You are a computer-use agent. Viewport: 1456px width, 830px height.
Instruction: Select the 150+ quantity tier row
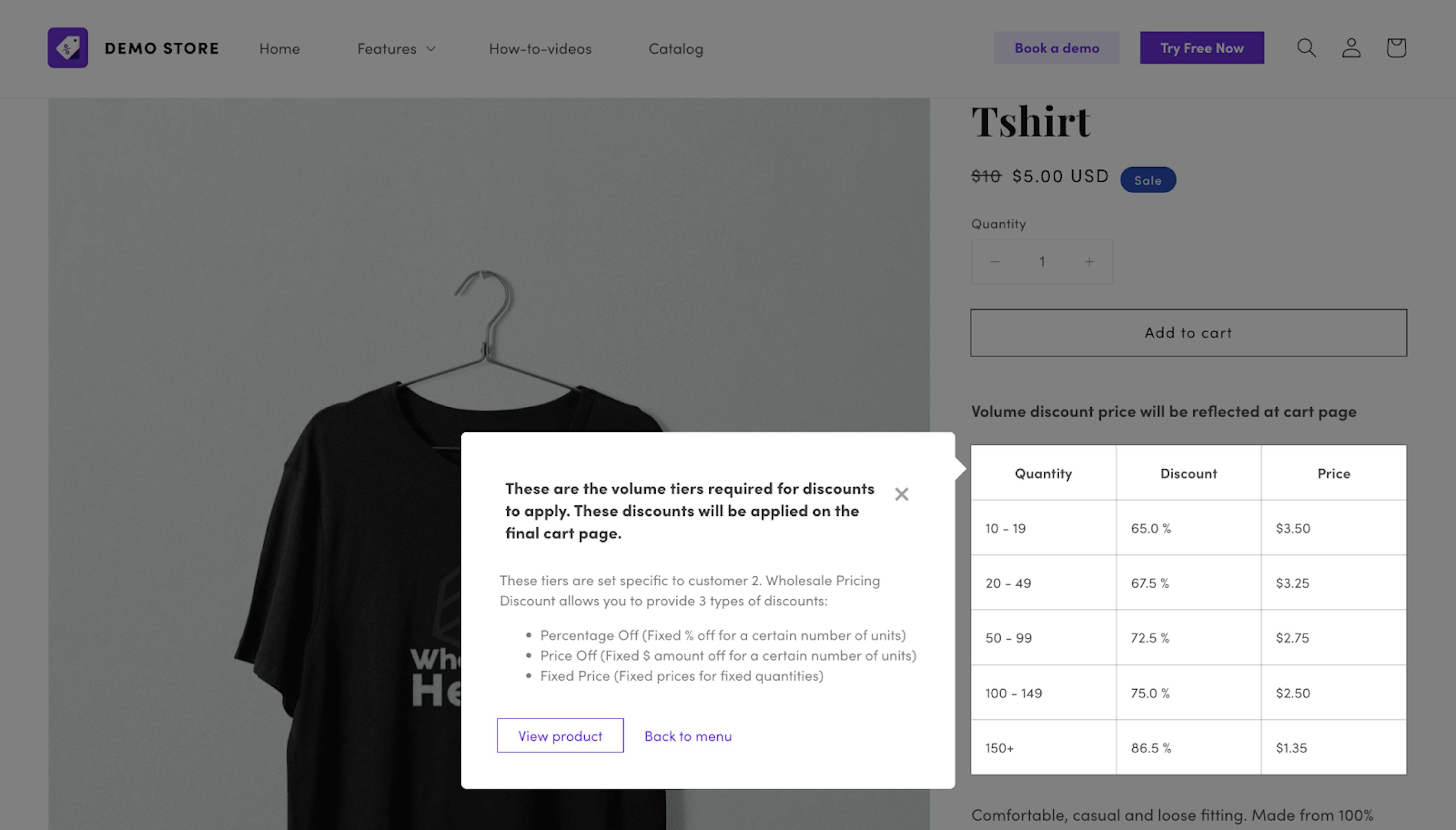[1189, 747]
